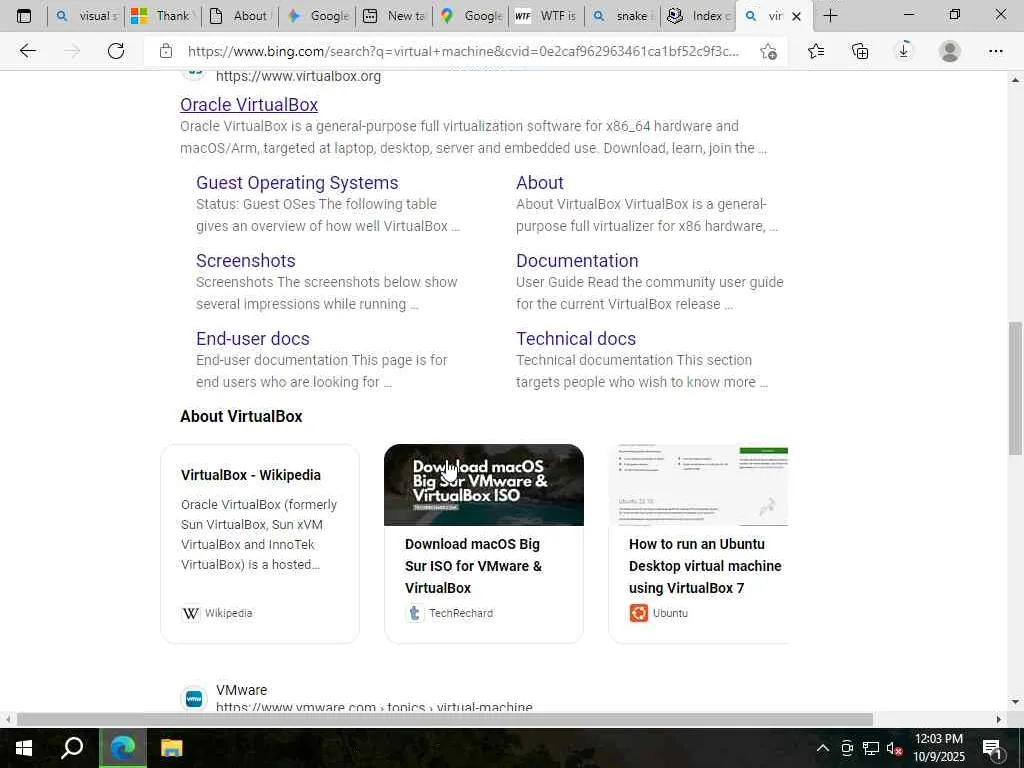The width and height of the screenshot is (1024, 768).
Task: Open End-user docs sublink
Action: (x=253, y=338)
